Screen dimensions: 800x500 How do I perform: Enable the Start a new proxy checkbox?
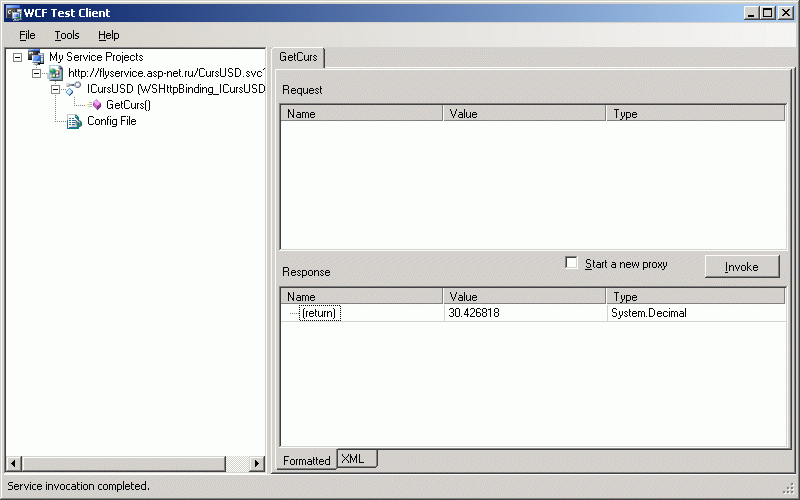coord(571,263)
